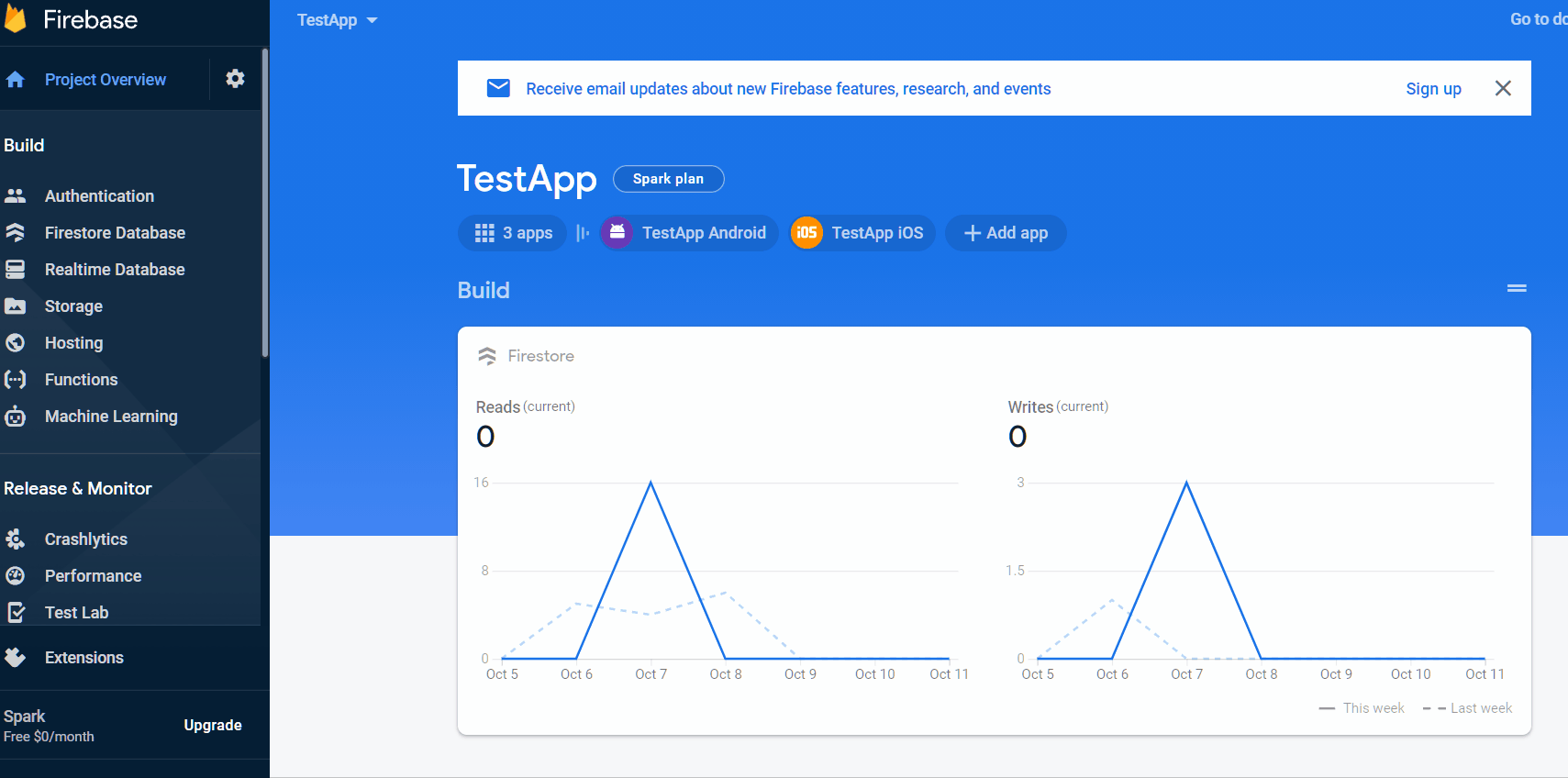Viewport: 1568px width, 778px height.
Task: Click the Firestore card header icon
Action: pyautogui.click(x=487, y=356)
